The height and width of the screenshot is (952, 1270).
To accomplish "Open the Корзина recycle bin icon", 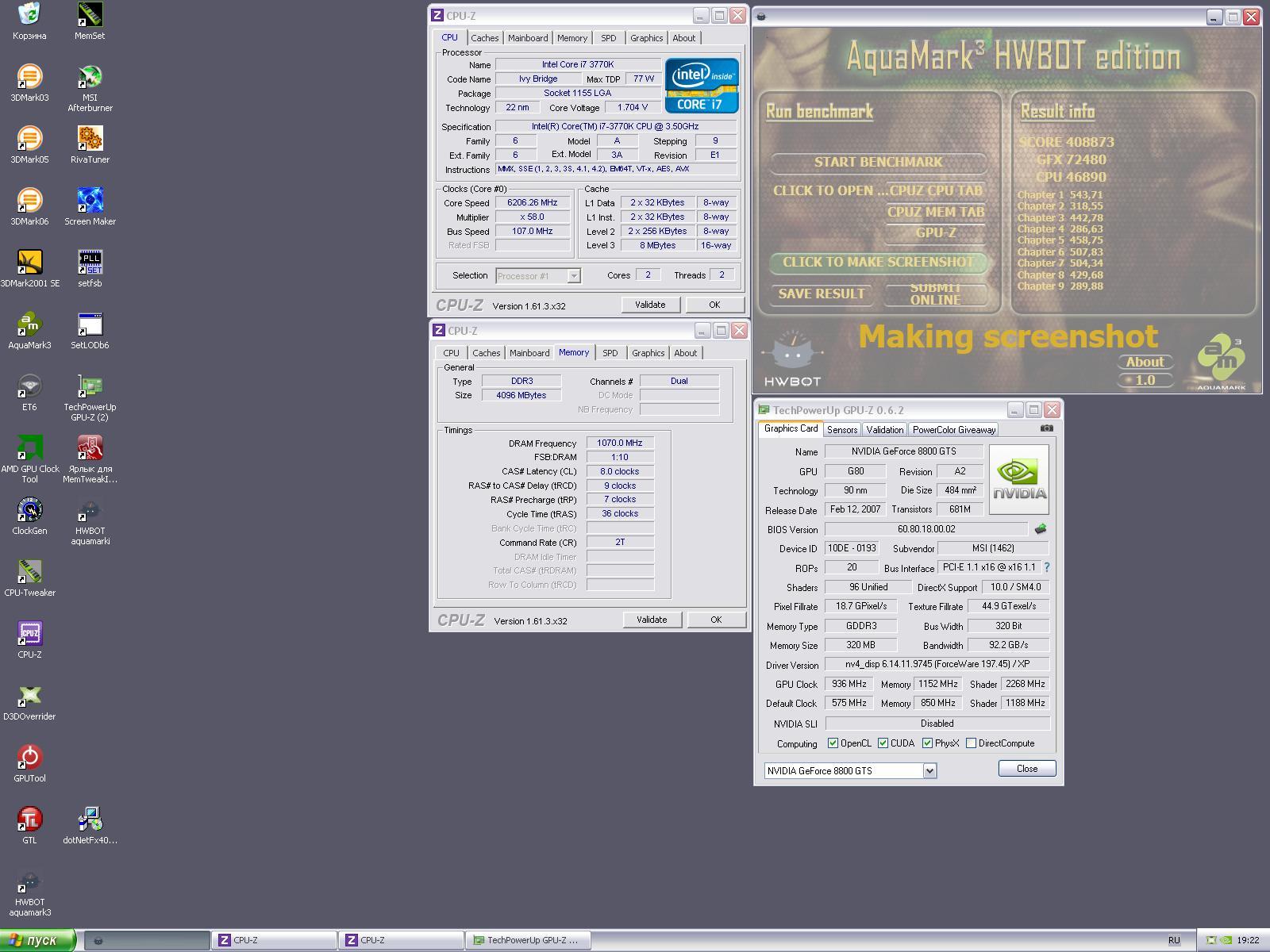I will pos(29,21).
